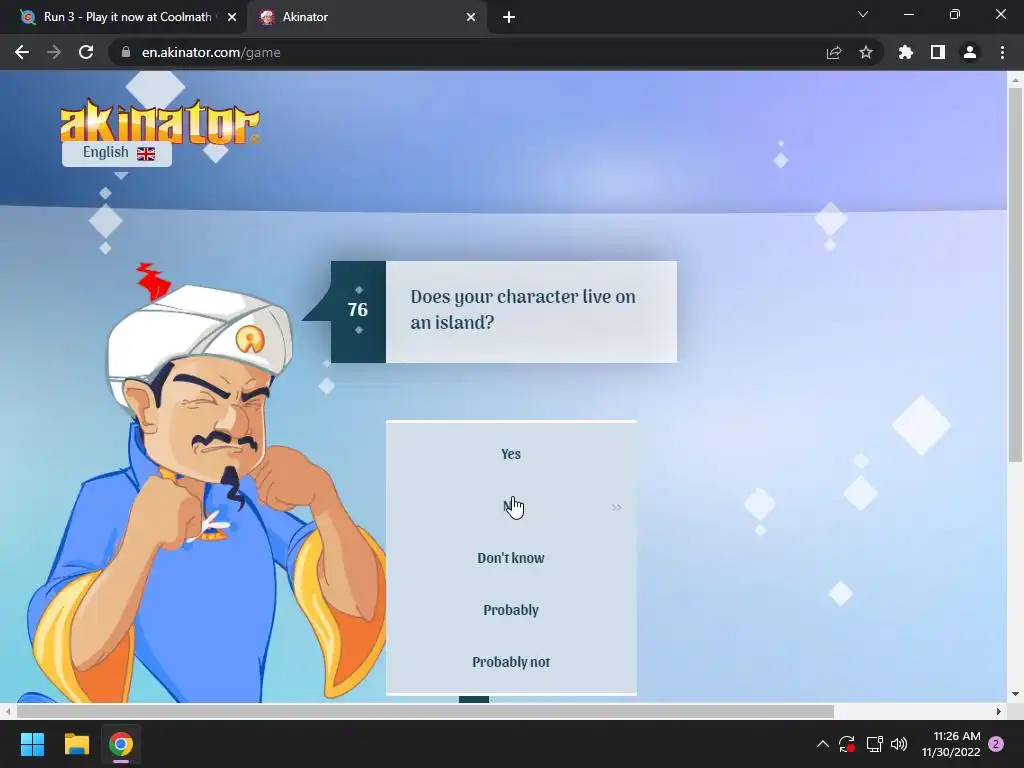Open tab search chevron
The width and height of the screenshot is (1024, 768).
pyautogui.click(x=863, y=14)
